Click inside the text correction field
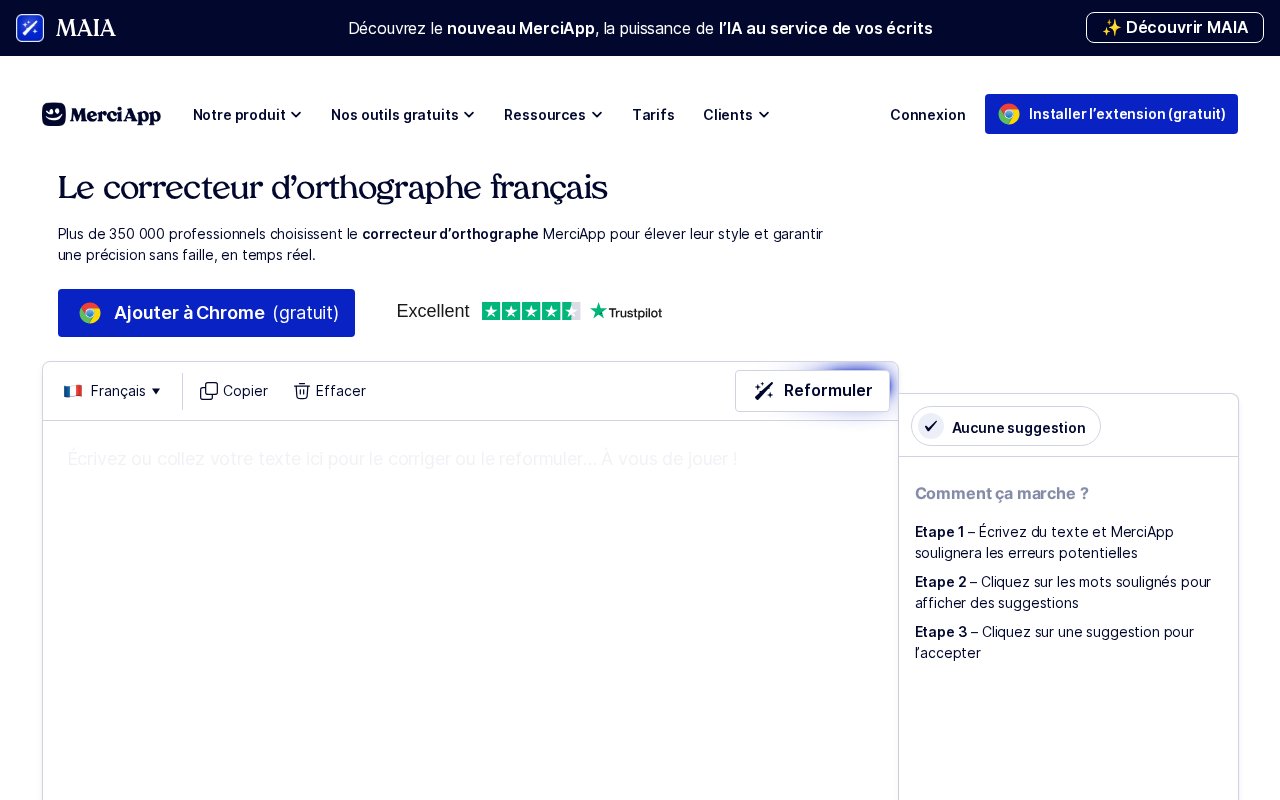This screenshot has width=1280, height=800. pyautogui.click(x=470, y=610)
